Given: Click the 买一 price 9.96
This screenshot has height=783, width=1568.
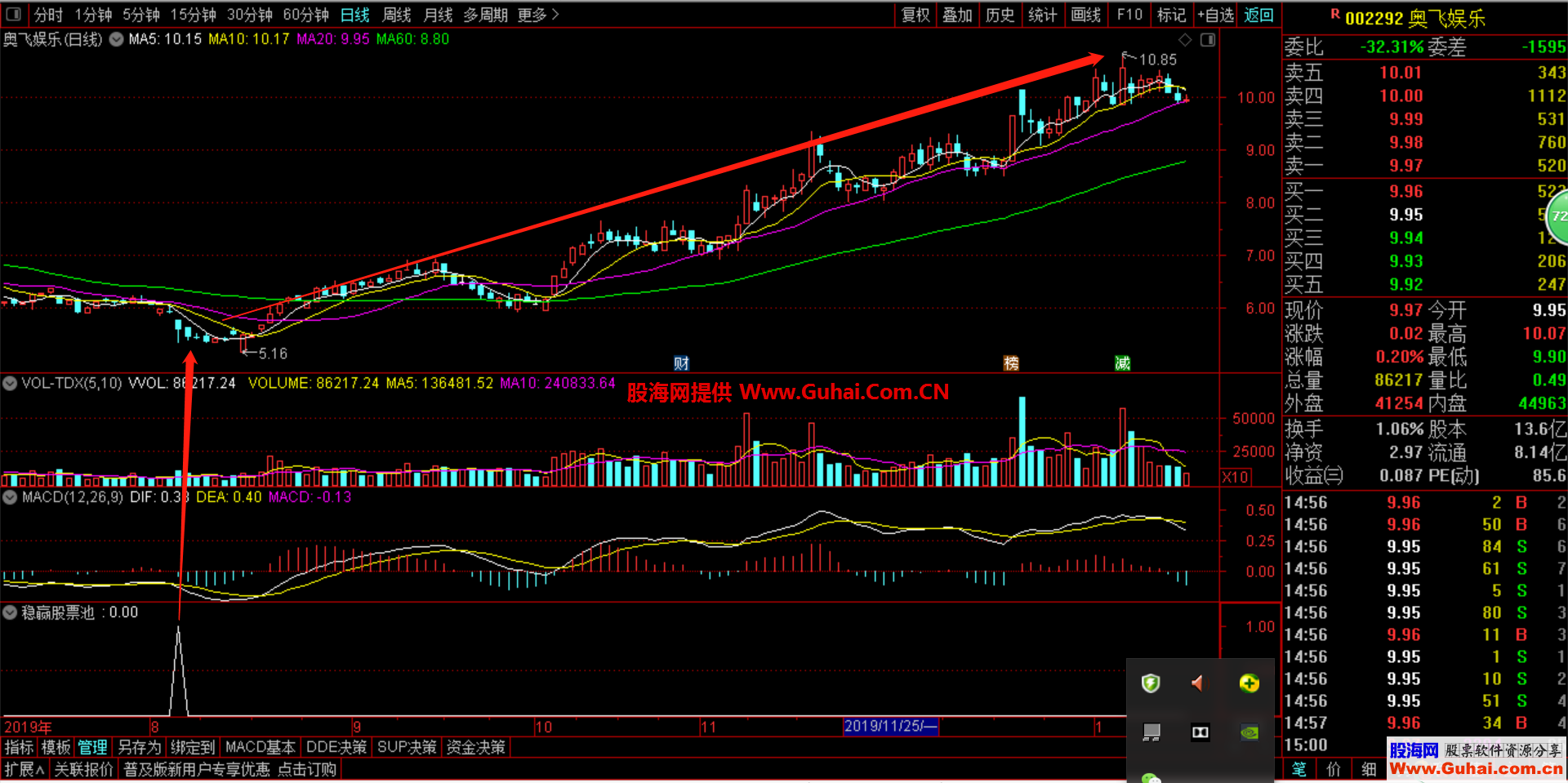Looking at the screenshot, I should click(1406, 191).
